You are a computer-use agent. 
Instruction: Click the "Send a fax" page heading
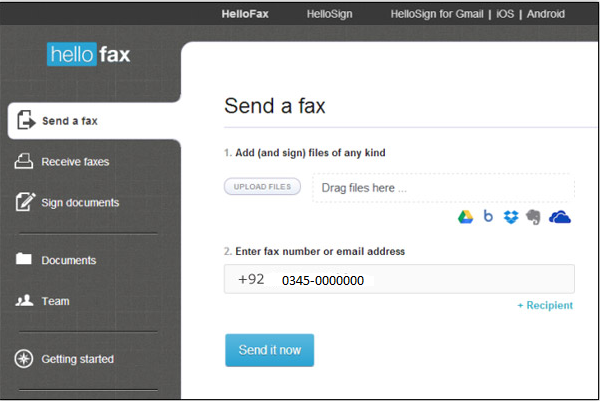pyautogui.click(x=275, y=106)
